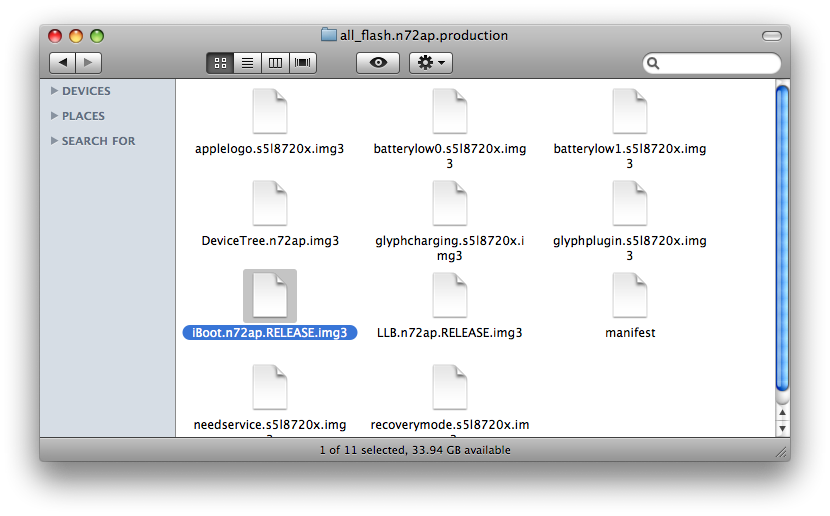Select the LLB.n72ap.RELEASE.img3 file icon

pyautogui.click(x=449, y=295)
